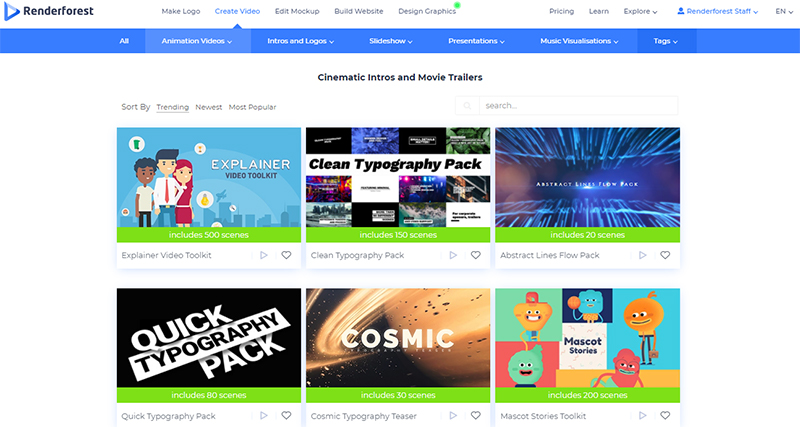This screenshot has width=800, height=427.
Task: Play preview of Explainer Video Toolkit
Action: click(x=264, y=255)
